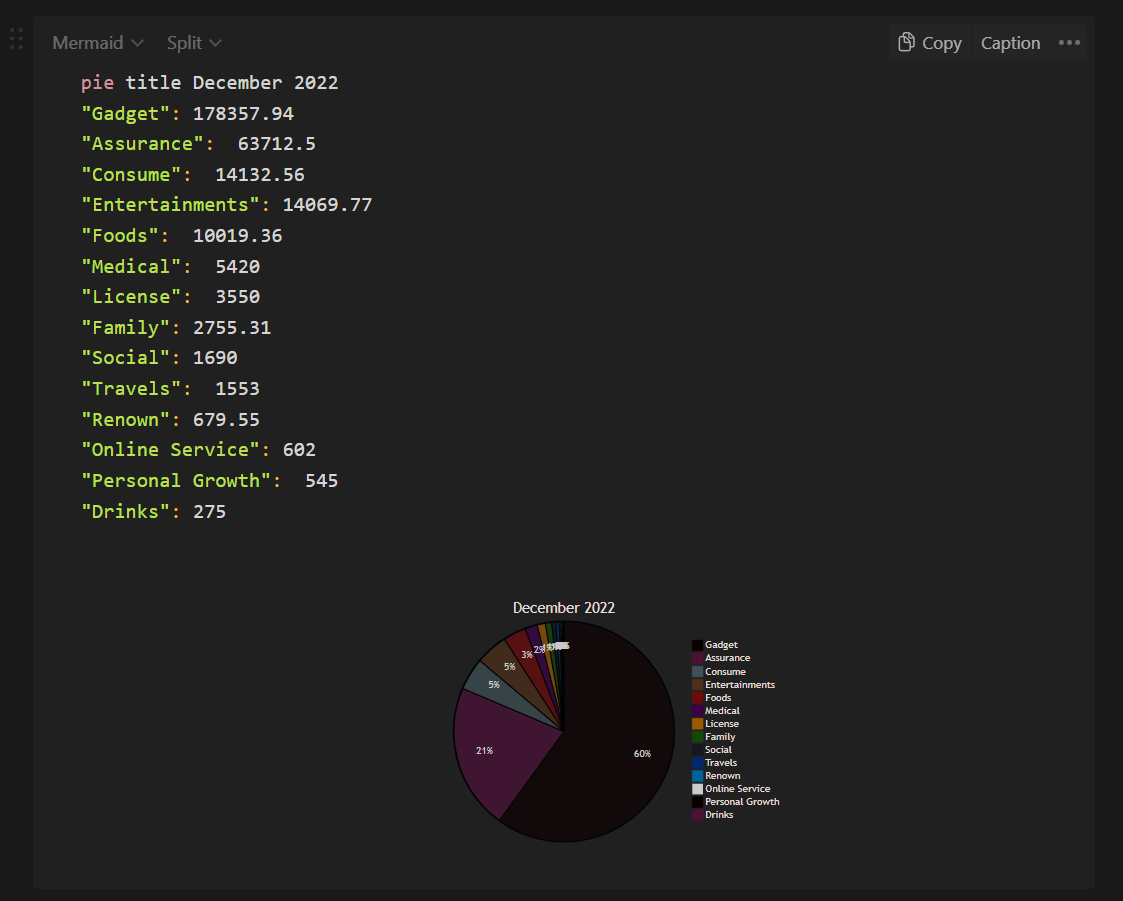Click the six-dot drag handle icon

(15, 38)
